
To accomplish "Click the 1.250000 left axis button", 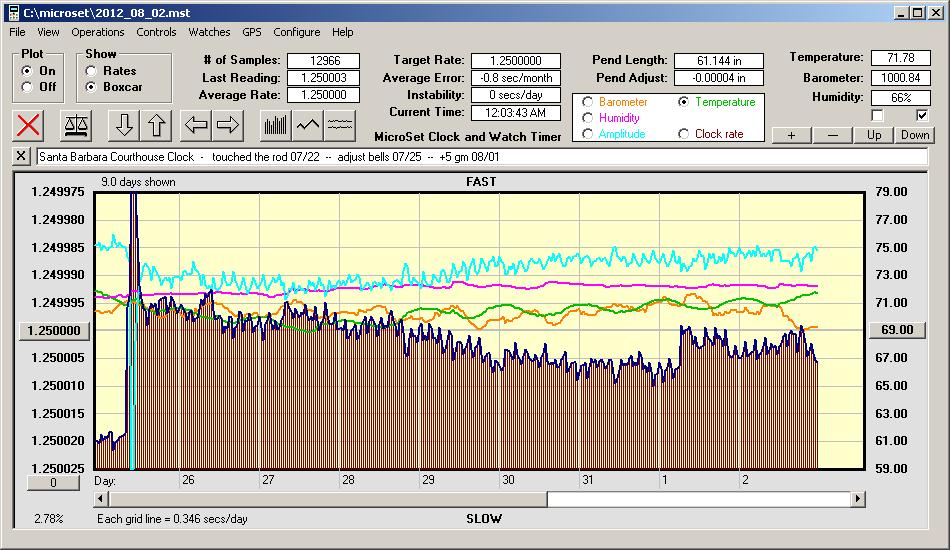I will [x=55, y=331].
